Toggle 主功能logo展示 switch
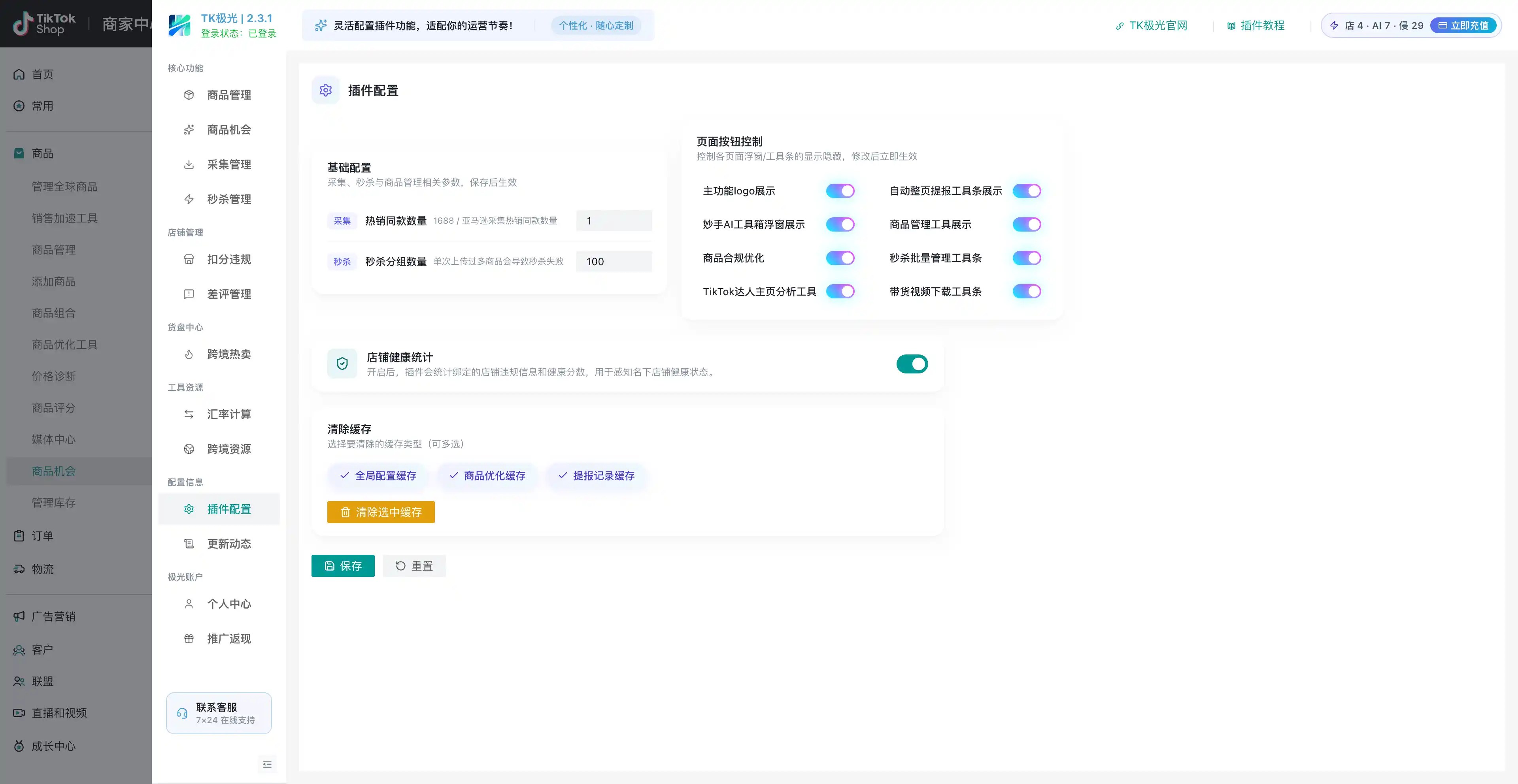The image size is (1518, 784). (x=840, y=191)
